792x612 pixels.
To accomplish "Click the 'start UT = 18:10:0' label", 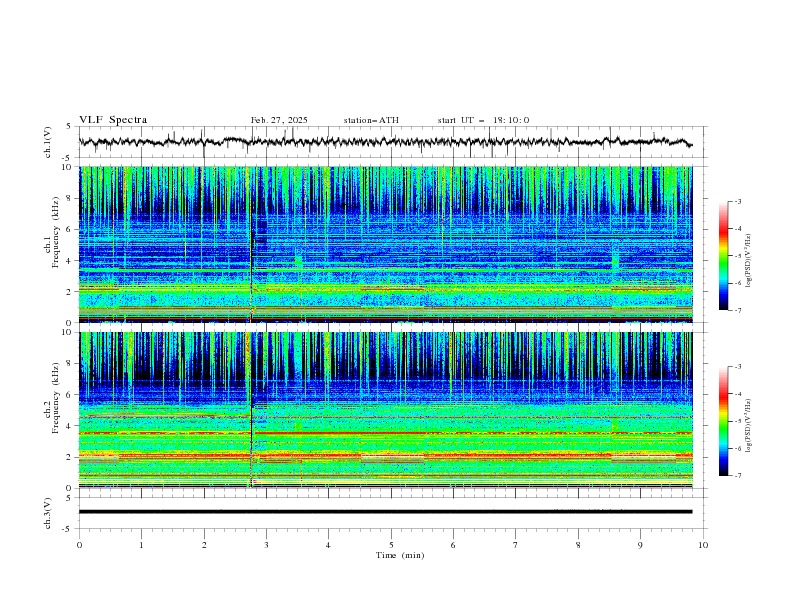I will point(483,120).
